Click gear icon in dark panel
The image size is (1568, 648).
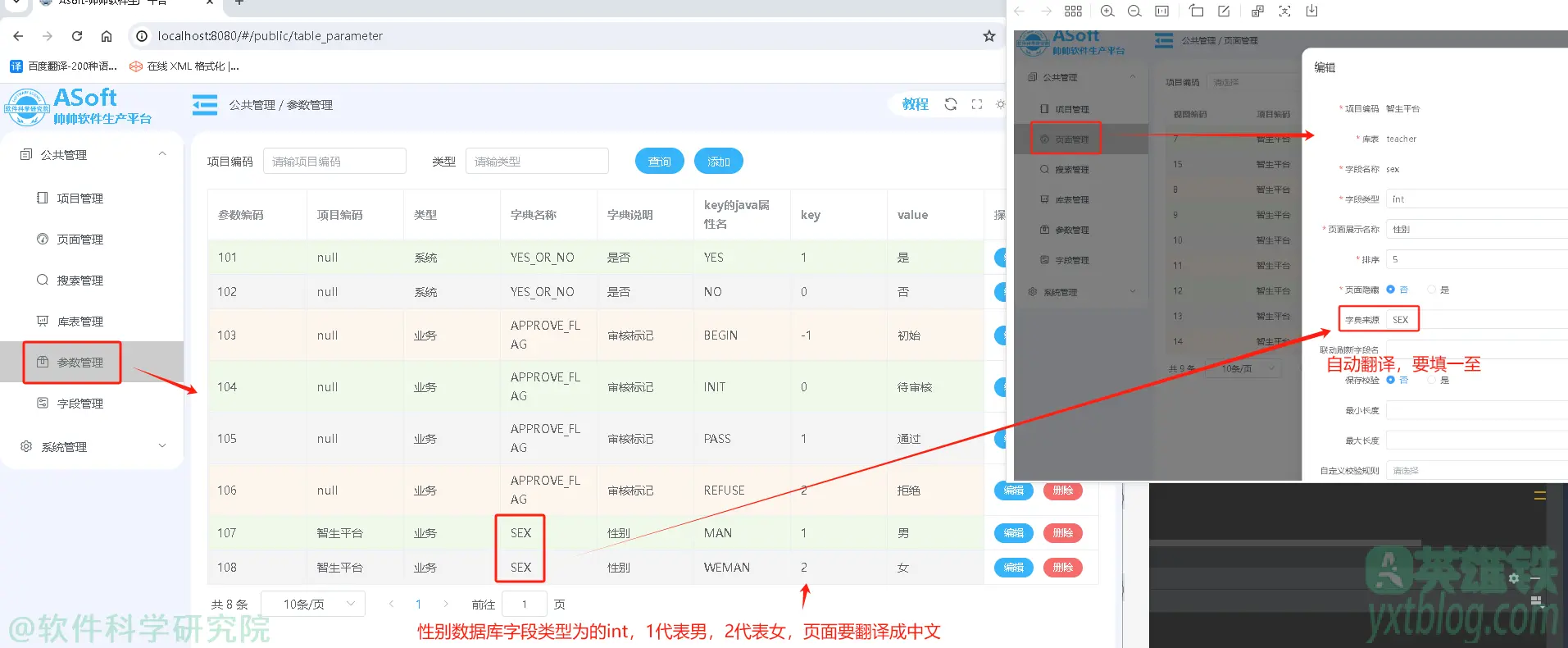1514,578
